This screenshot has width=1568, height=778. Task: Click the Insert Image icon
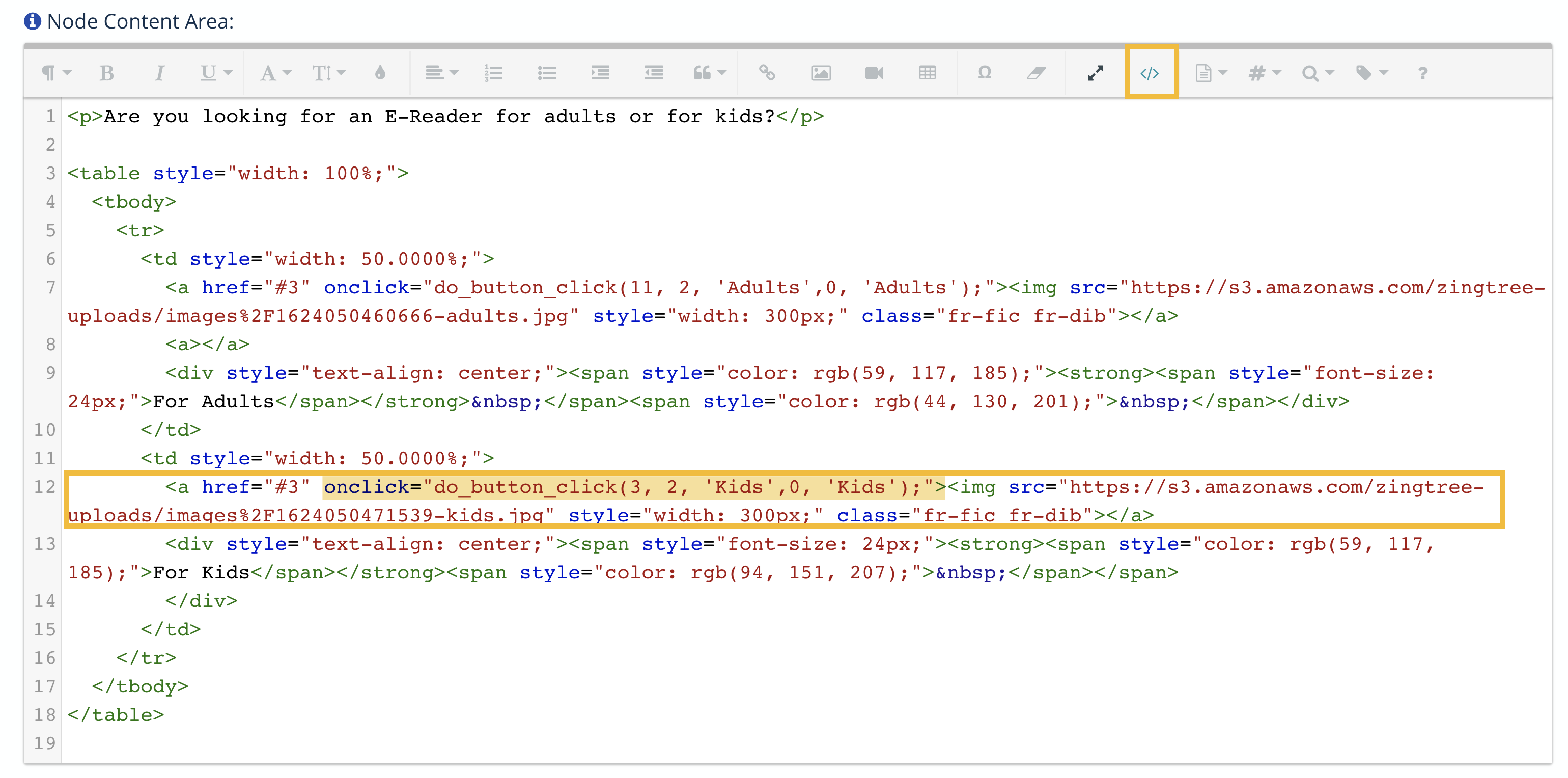click(x=821, y=73)
